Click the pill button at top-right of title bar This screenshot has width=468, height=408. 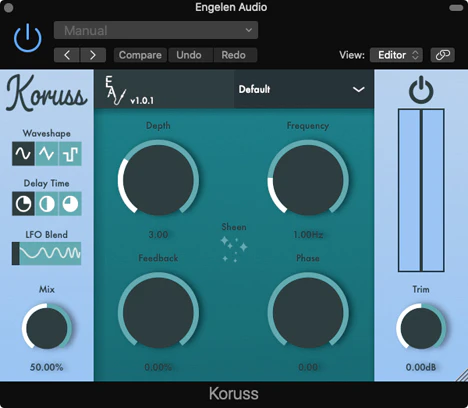point(456,7)
